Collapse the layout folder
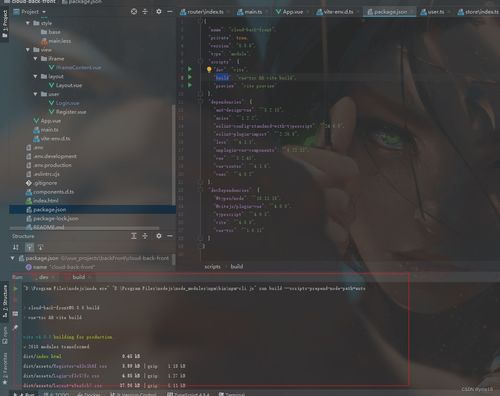Image resolution: width=500 pixels, height=396 pixels. 35,76
